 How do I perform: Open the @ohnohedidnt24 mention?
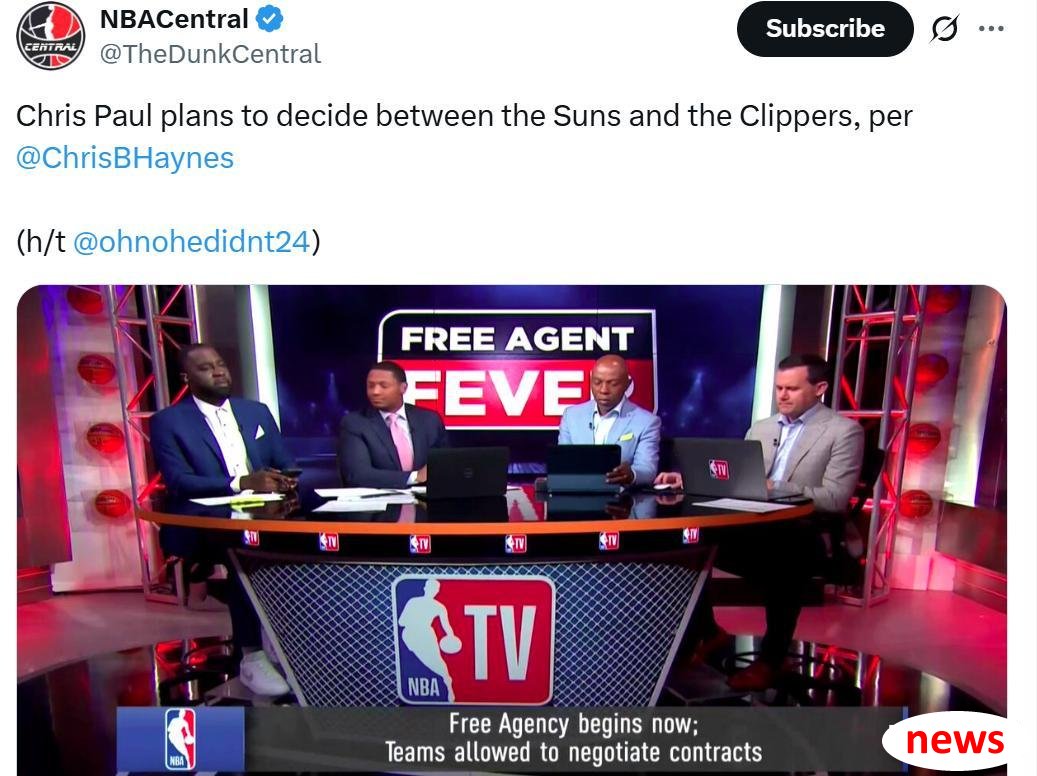tap(191, 241)
